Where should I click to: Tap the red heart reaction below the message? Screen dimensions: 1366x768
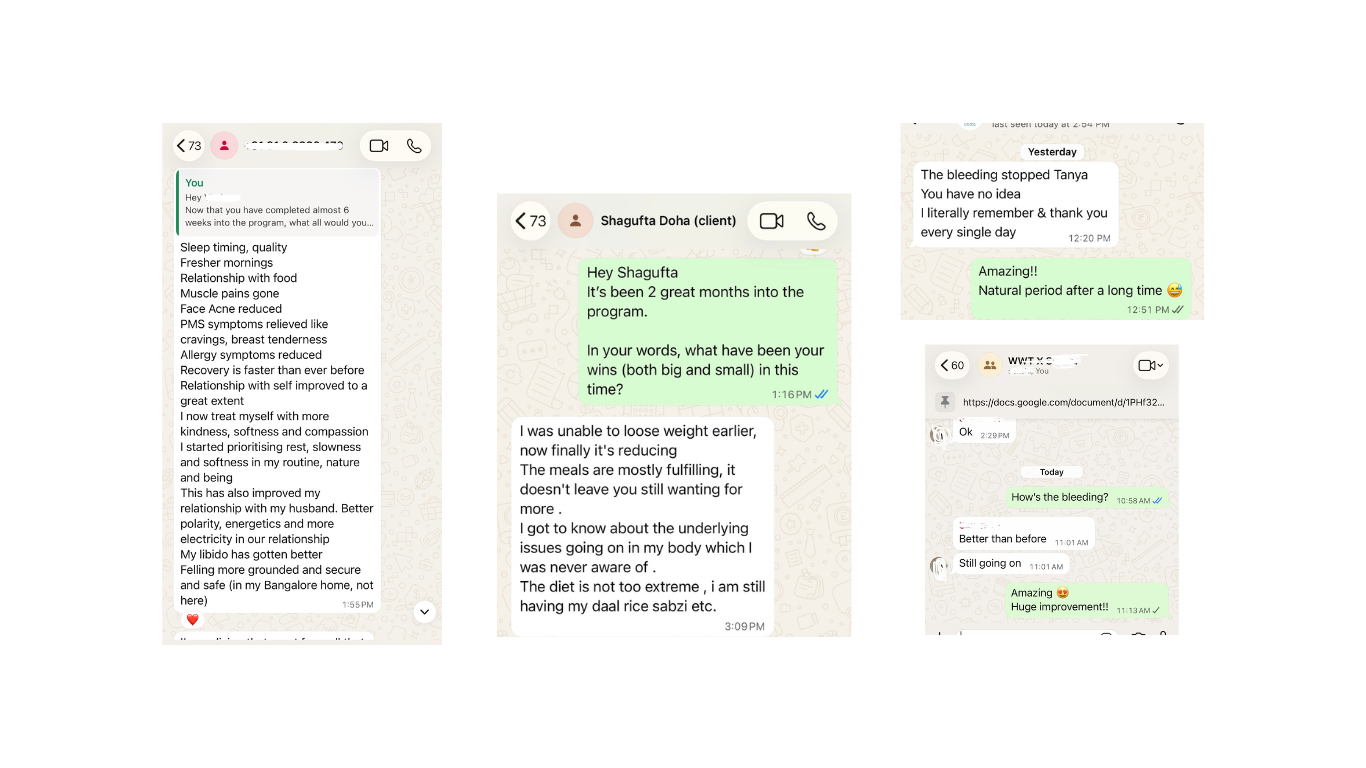point(192,620)
